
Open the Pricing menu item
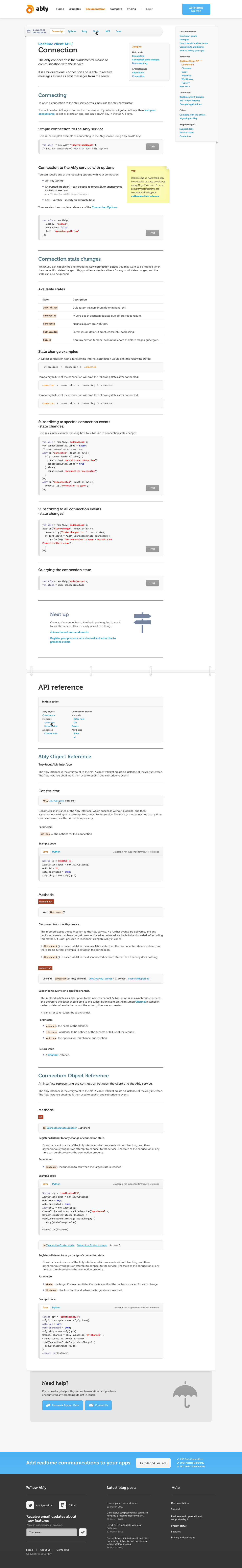pos(131,9)
